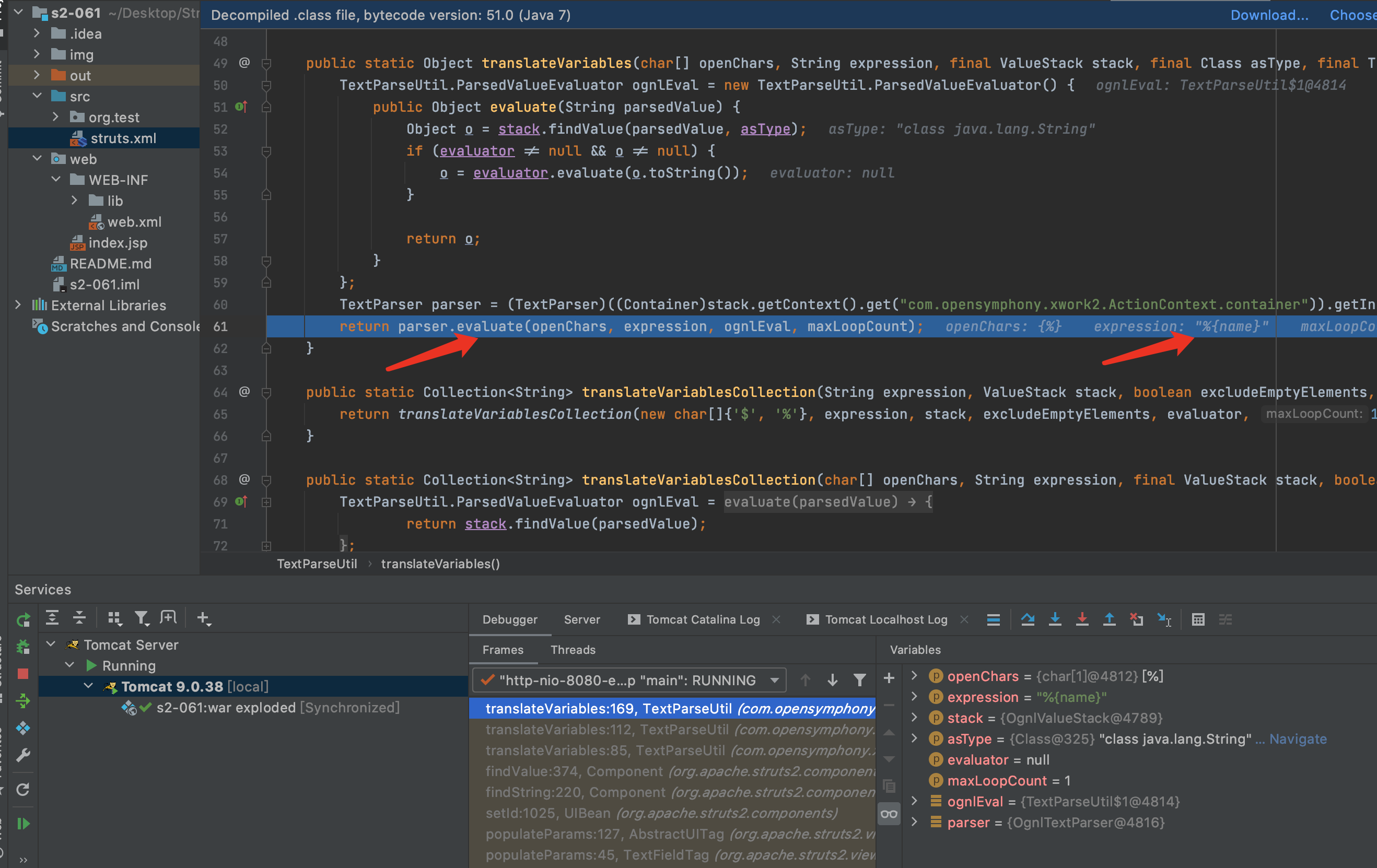Expand all services in the tree toolbar
The image size is (1377, 868).
pos(52,618)
